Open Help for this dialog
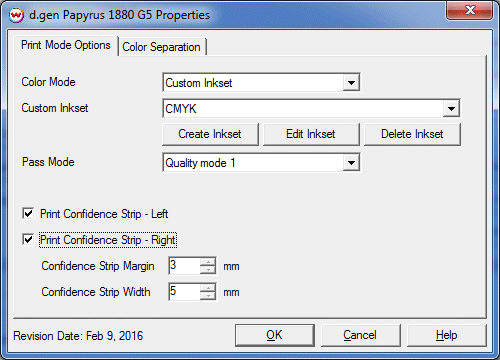The height and width of the screenshot is (360, 500). [x=447, y=335]
